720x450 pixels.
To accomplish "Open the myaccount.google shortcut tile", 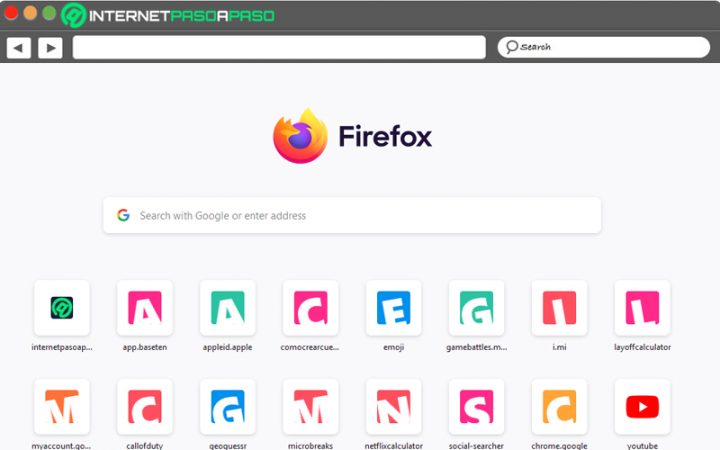I will coord(62,406).
